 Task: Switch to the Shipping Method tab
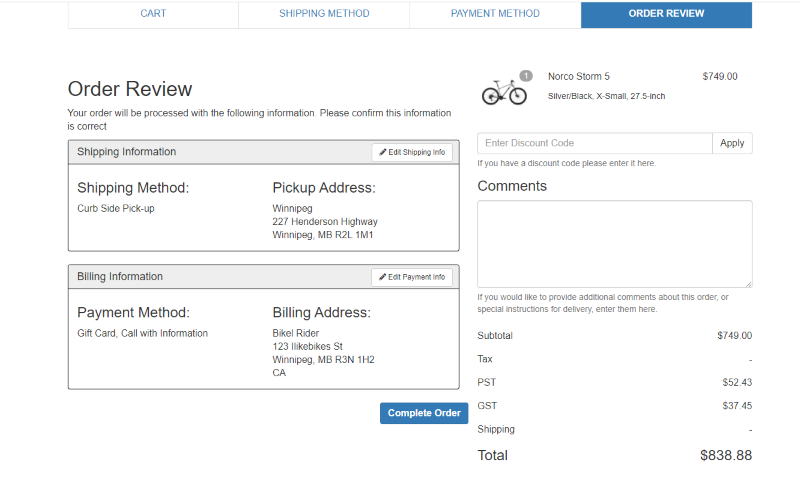point(324,14)
